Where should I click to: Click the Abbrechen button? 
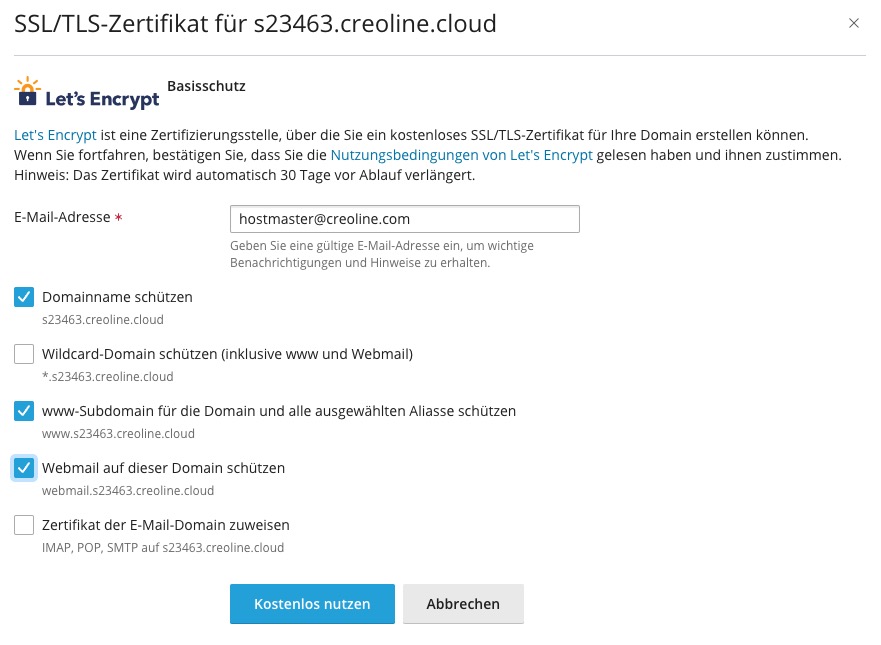pyautogui.click(x=463, y=604)
